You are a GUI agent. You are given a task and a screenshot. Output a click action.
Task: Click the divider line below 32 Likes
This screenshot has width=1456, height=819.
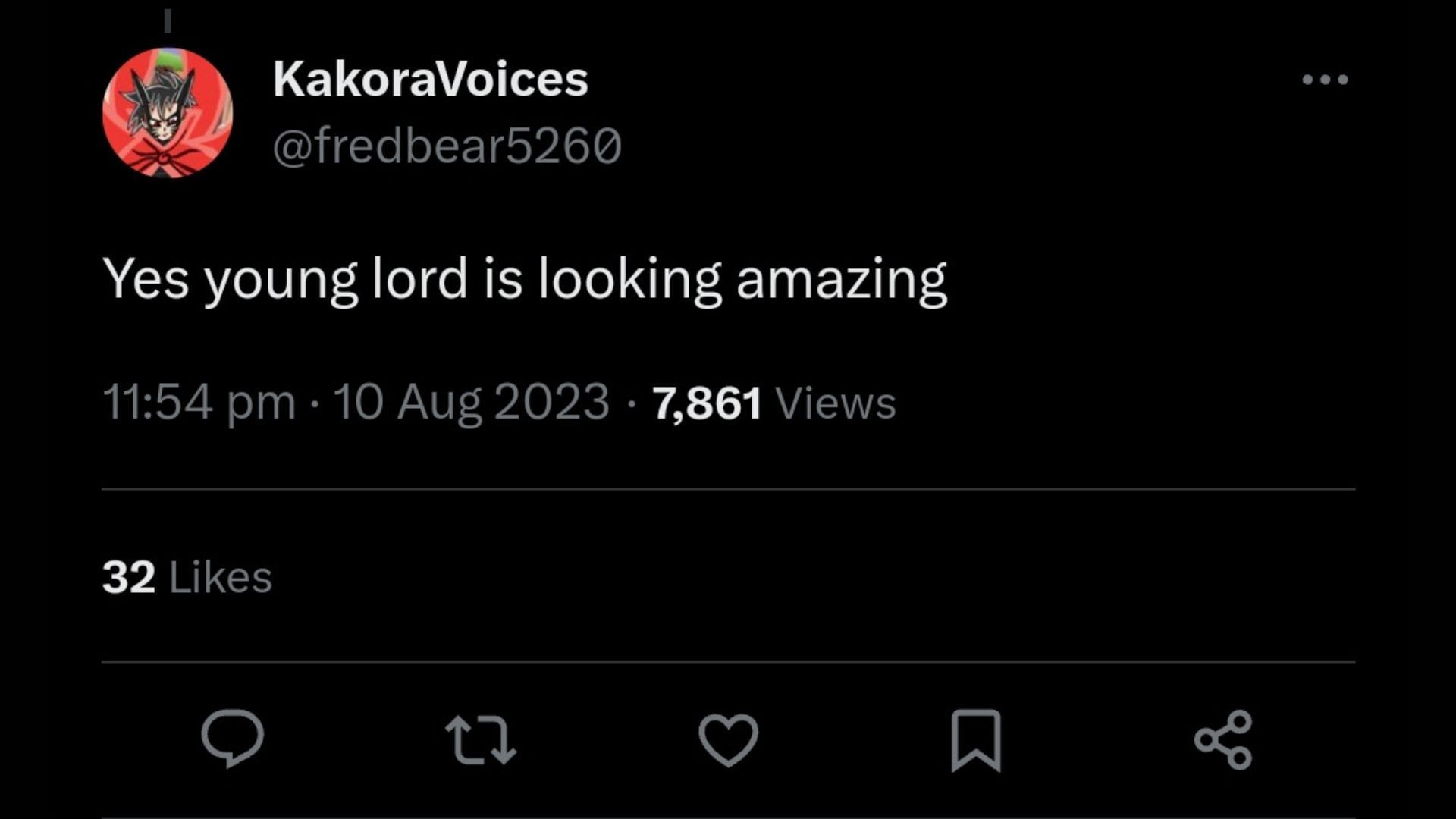[x=728, y=661]
